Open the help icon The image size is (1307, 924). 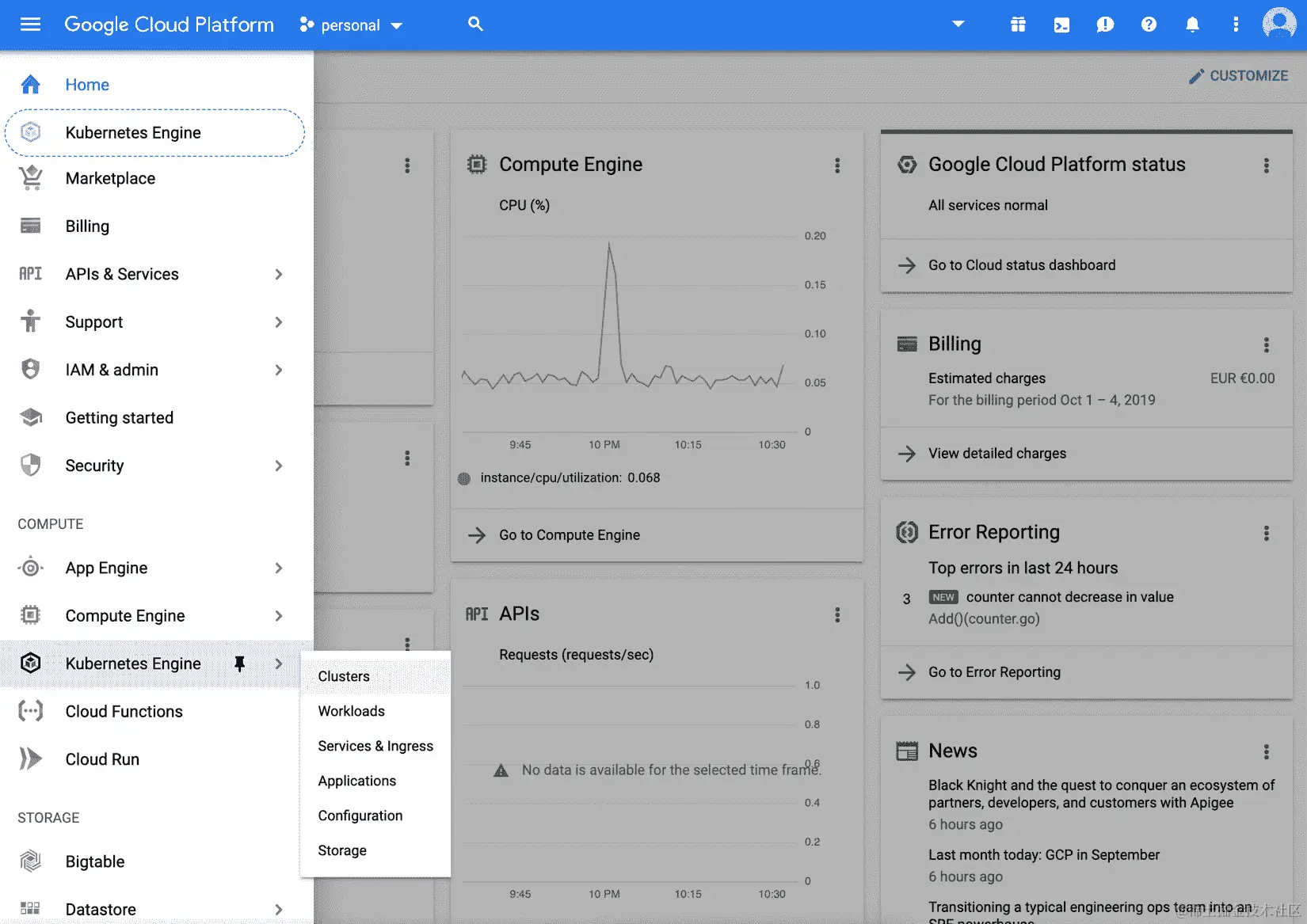(x=1149, y=25)
